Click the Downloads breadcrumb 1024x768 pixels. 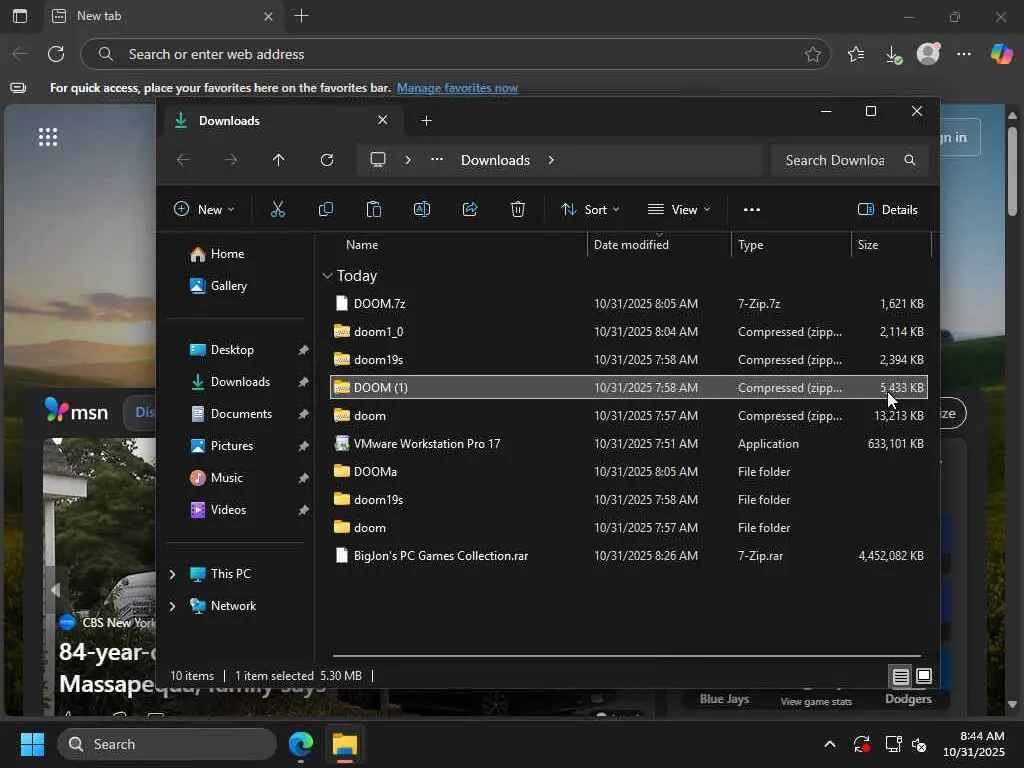pos(495,160)
